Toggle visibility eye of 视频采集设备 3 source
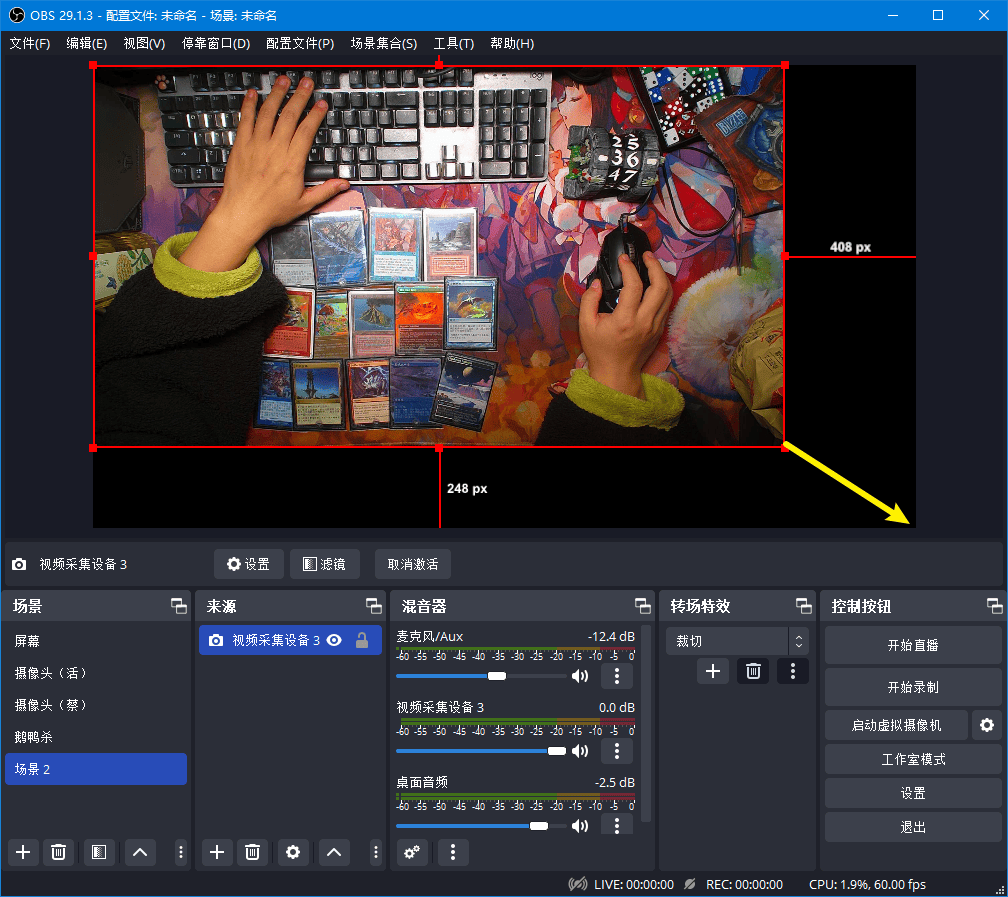The image size is (1008, 897). tap(334, 640)
